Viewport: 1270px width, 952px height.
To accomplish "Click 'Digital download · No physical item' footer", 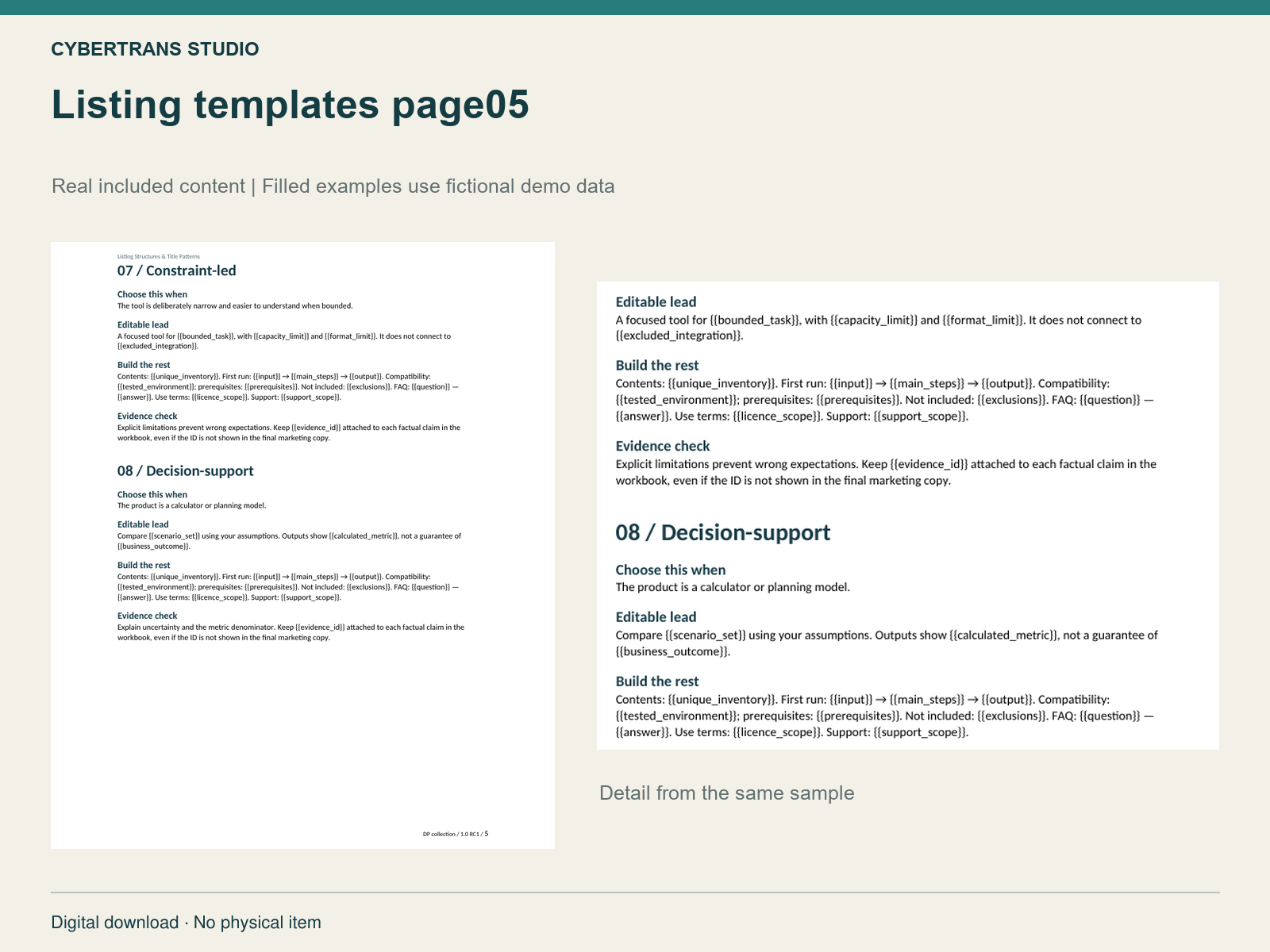I will (x=186, y=923).
